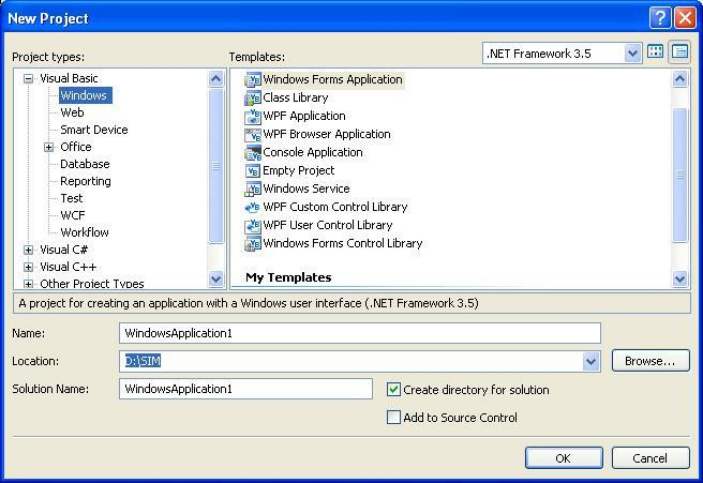The image size is (703, 483).
Task: Confirm with the OK button
Action: pos(564,458)
